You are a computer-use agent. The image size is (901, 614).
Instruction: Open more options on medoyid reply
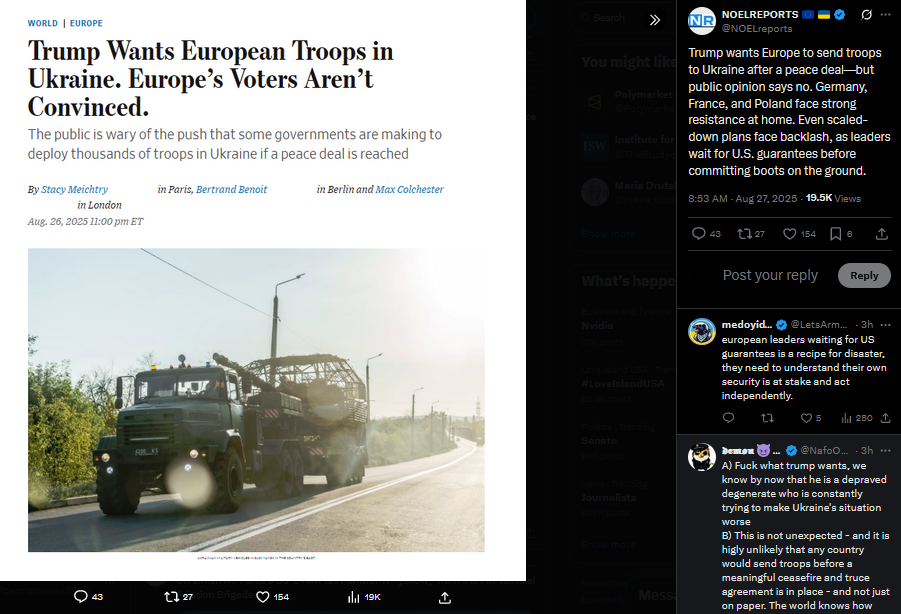click(885, 325)
